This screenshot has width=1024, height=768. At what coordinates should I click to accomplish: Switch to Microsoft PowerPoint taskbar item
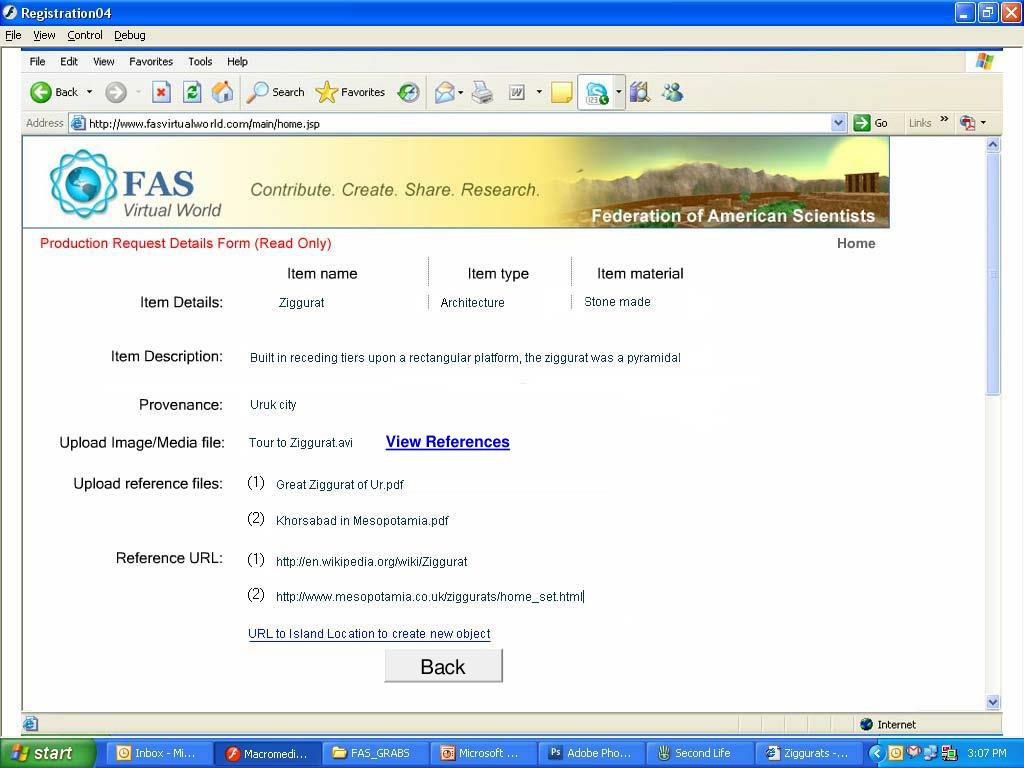pos(483,753)
